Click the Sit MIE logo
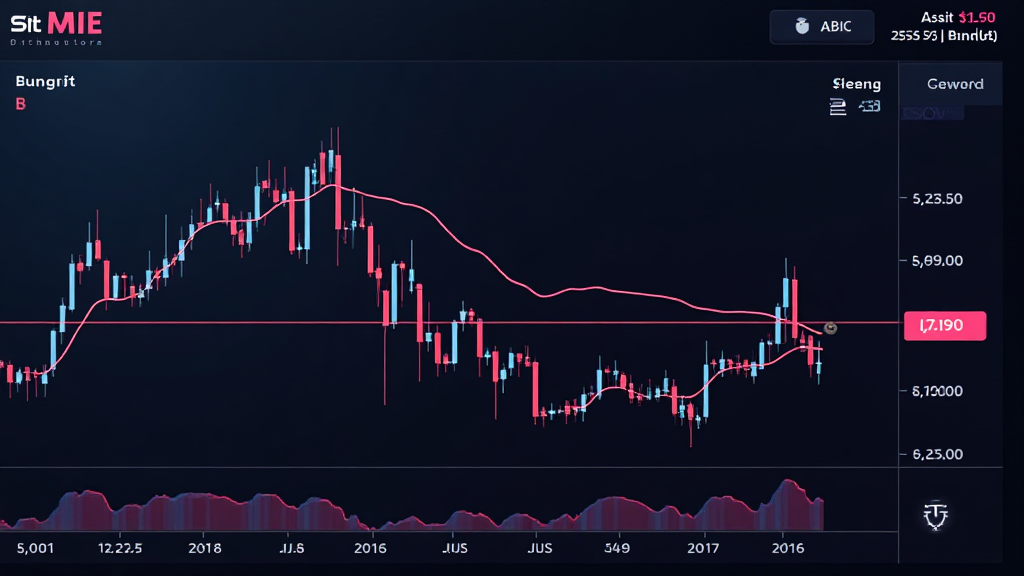 pos(55,22)
